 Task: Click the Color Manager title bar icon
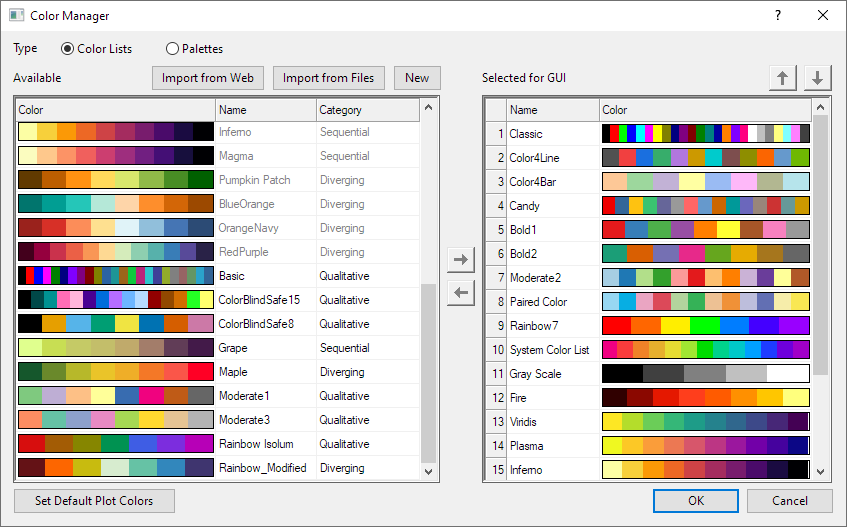[x=17, y=15]
